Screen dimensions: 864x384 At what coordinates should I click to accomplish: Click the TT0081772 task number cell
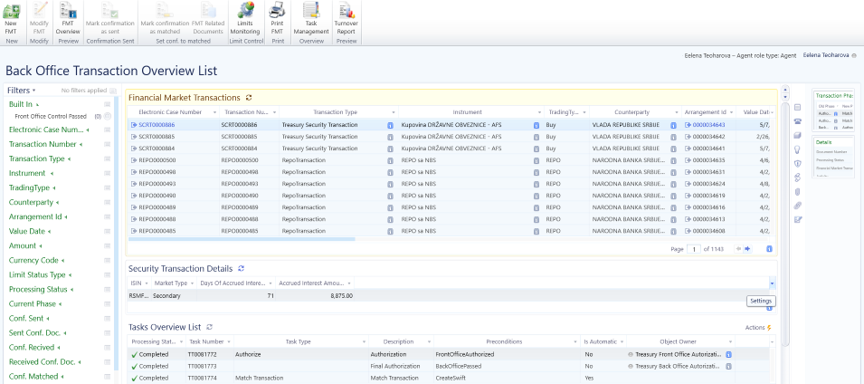209,354
